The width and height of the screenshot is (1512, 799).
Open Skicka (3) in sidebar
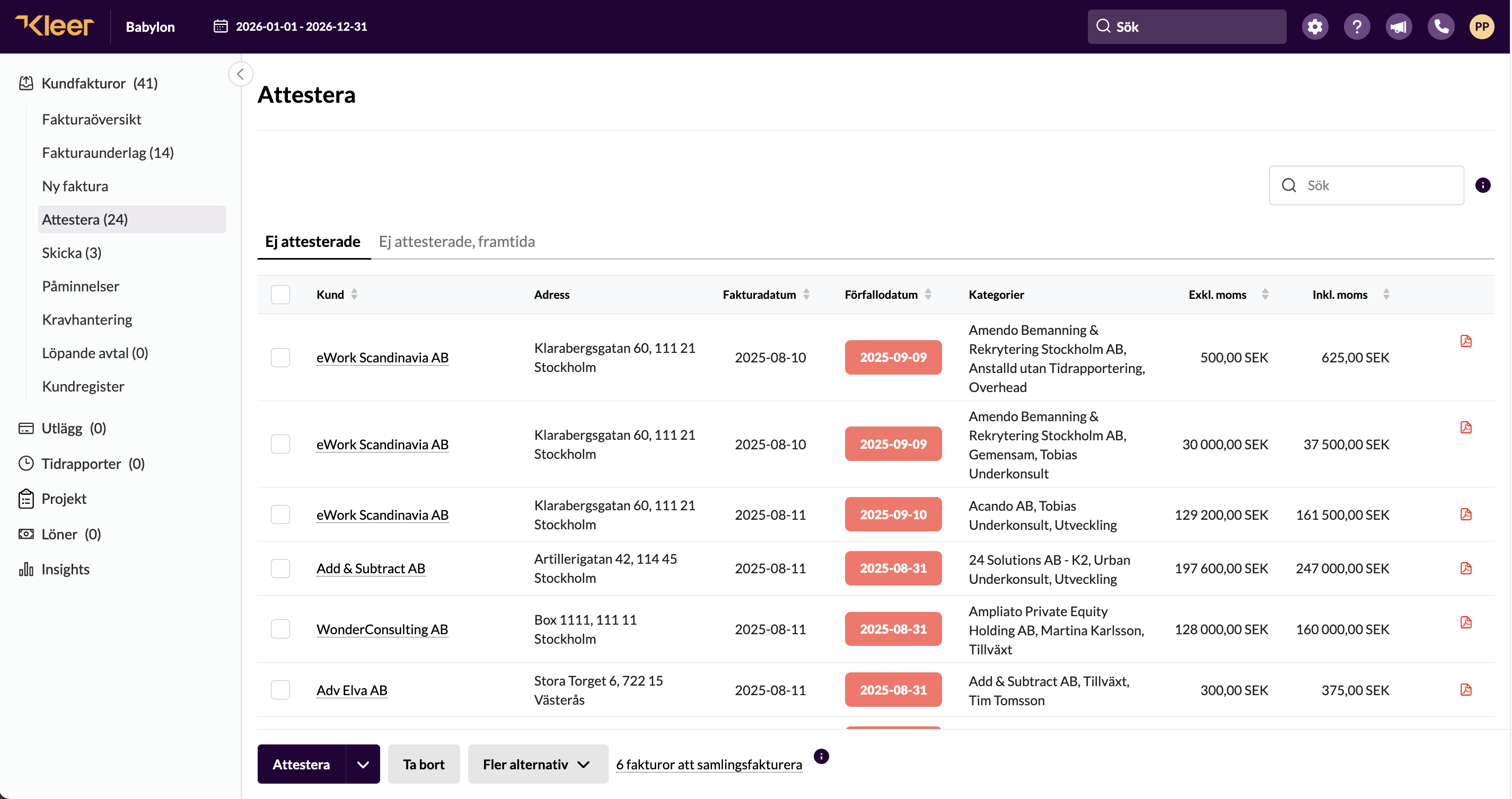(x=72, y=253)
